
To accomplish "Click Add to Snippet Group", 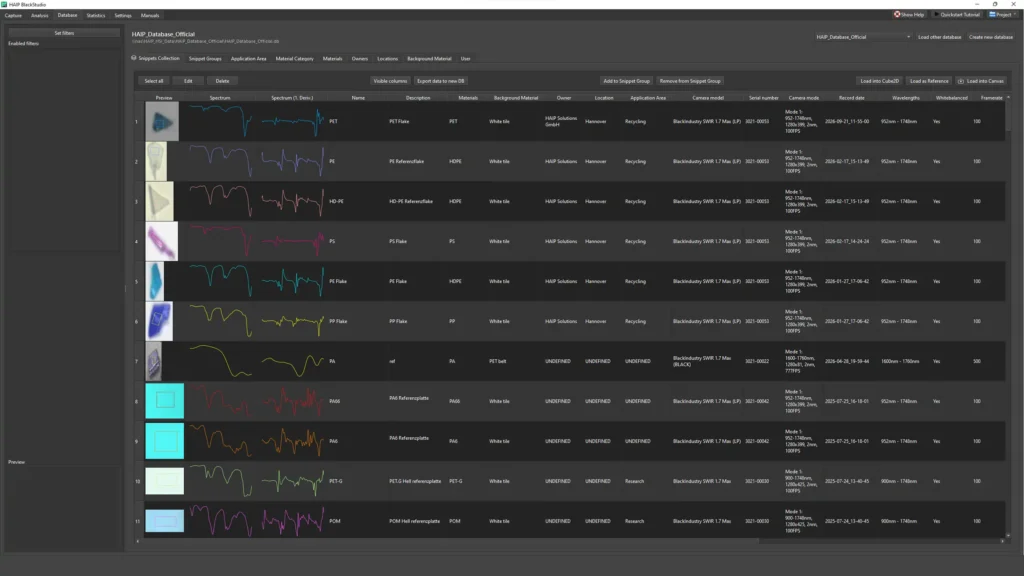I will (x=626, y=81).
